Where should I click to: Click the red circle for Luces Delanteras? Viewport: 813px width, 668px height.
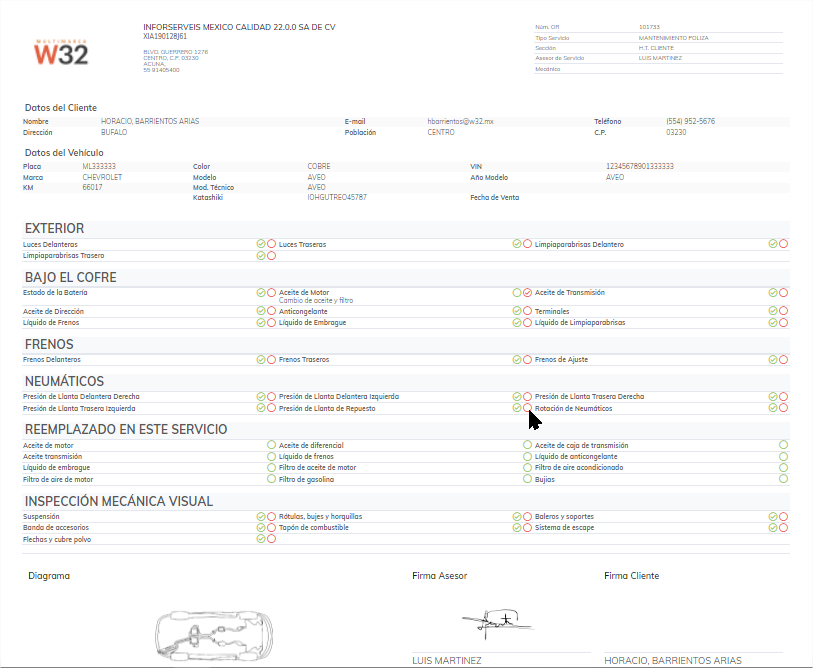(x=271, y=244)
